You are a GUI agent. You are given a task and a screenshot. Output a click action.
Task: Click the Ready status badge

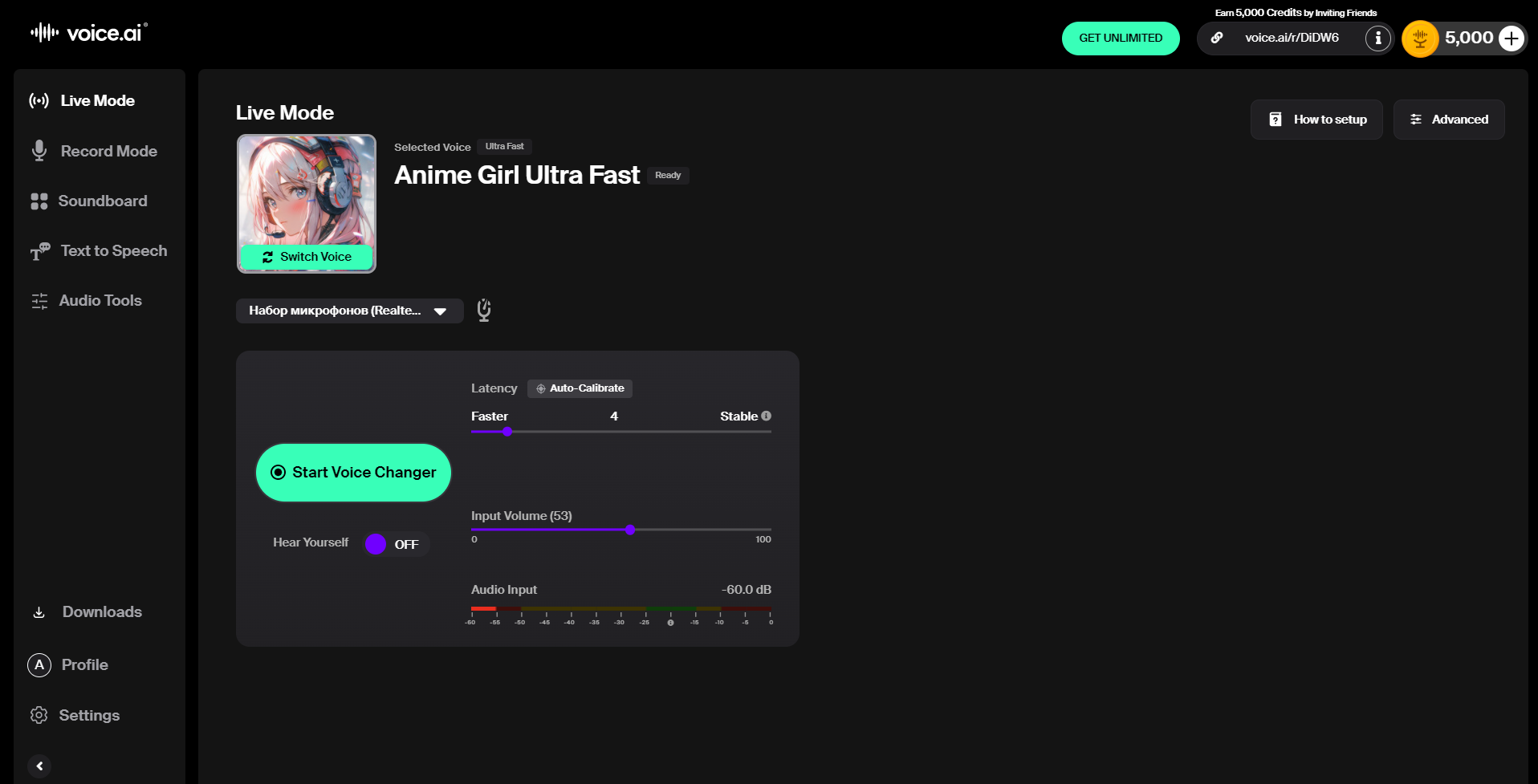[668, 176]
